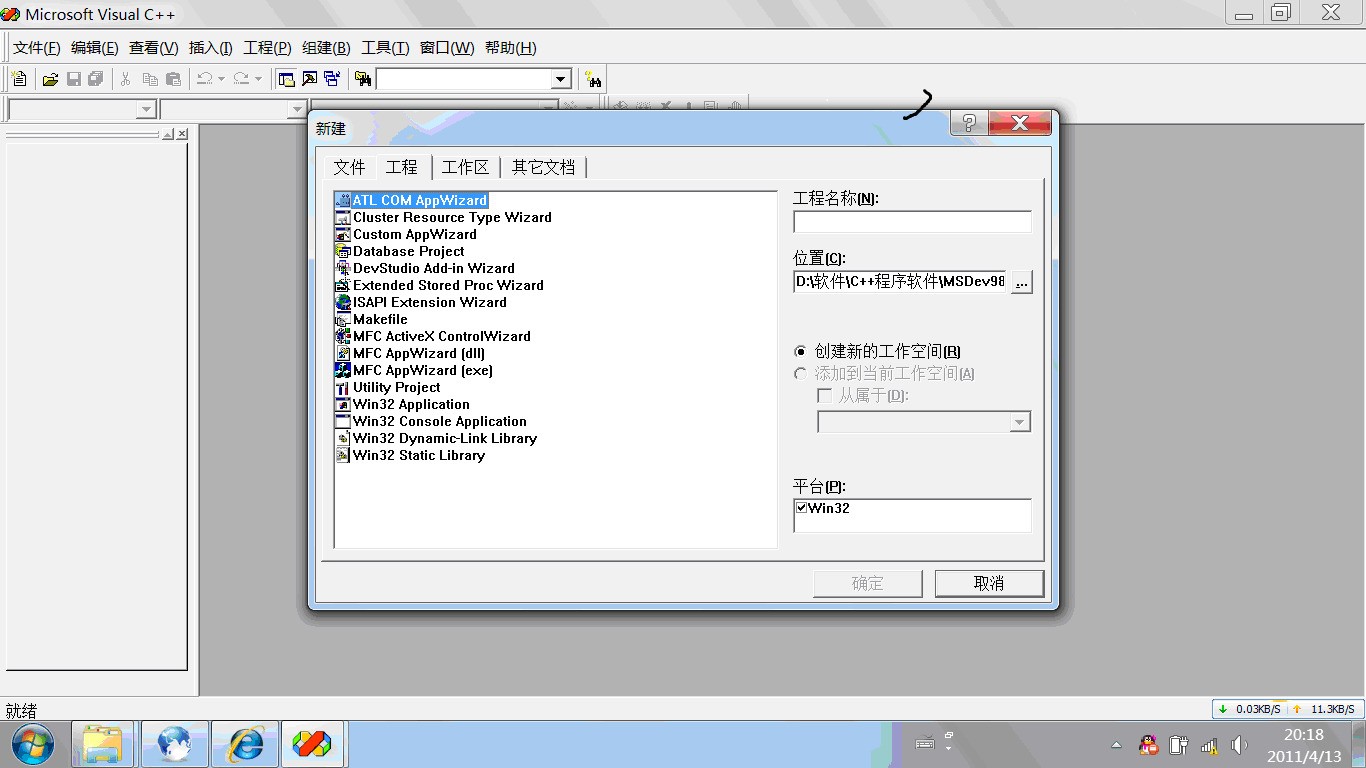1366x768 pixels.
Task: Click the 位置 path input field
Action: coord(900,281)
